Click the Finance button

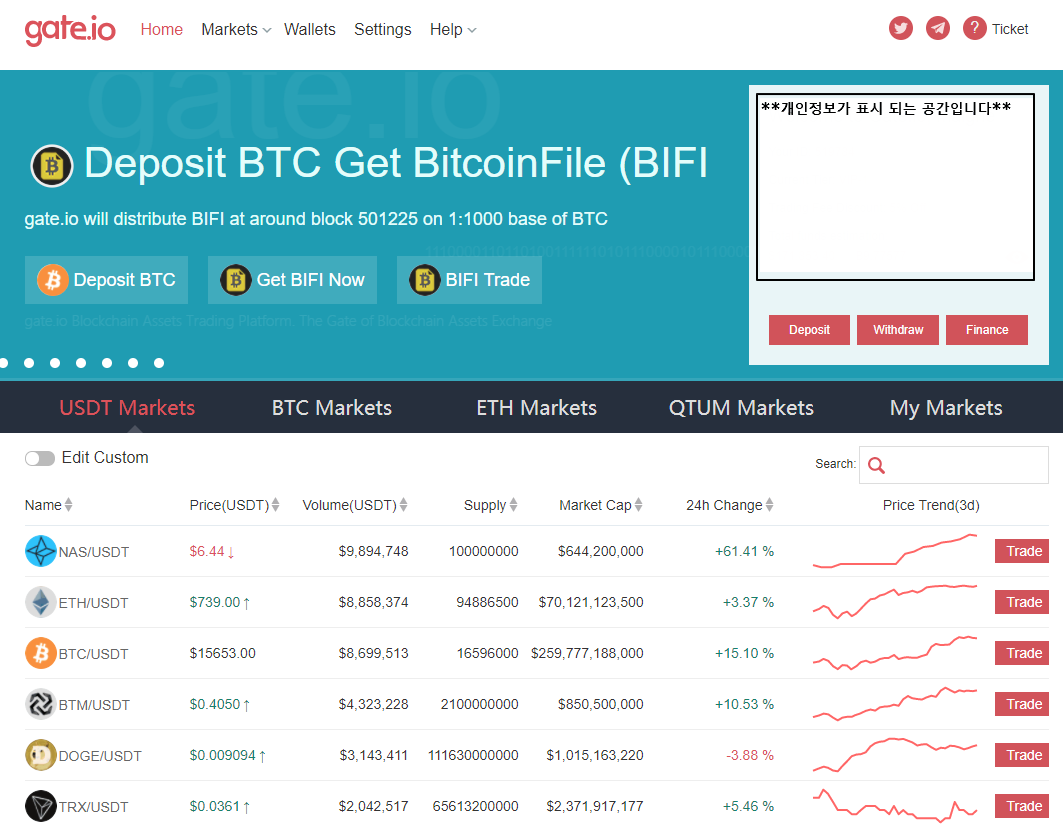point(986,330)
